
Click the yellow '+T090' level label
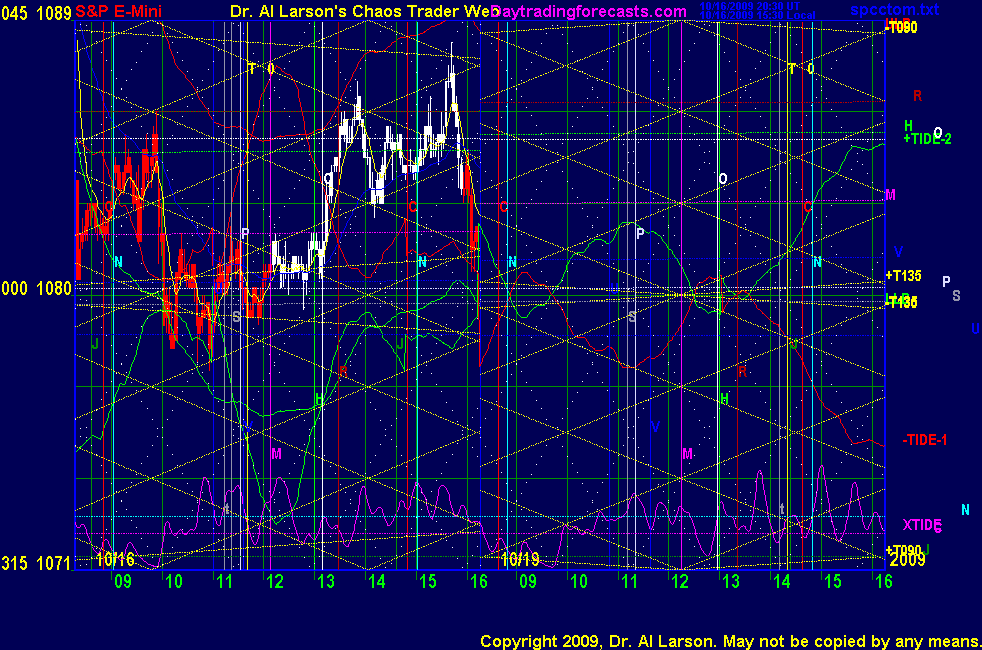pyautogui.click(x=903, y=550)
